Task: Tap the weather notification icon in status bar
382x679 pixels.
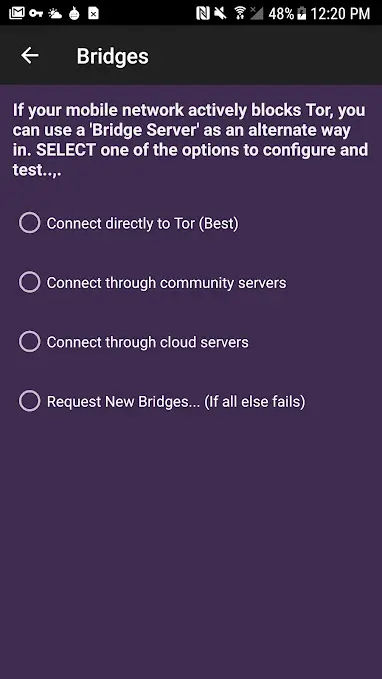Action: [x=55, y=13]
